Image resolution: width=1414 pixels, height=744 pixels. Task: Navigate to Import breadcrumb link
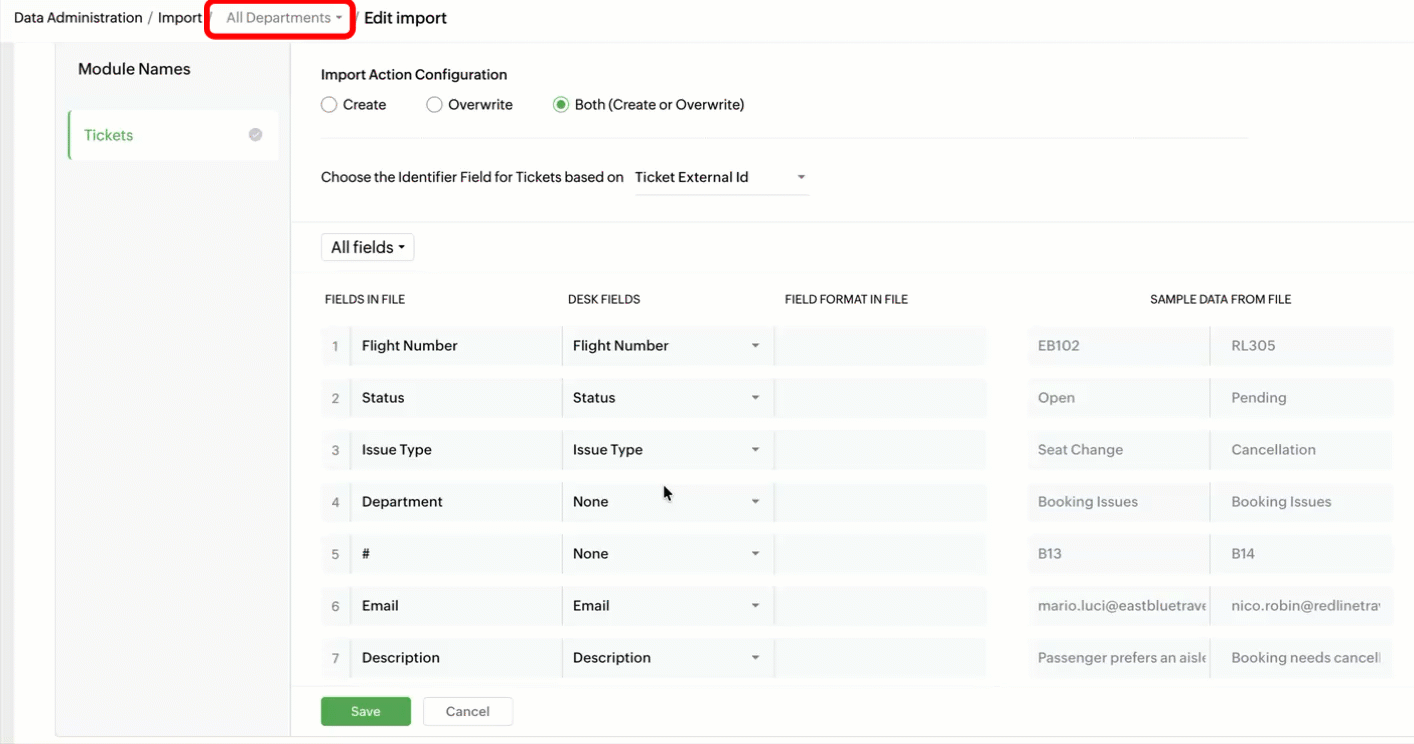coord(180,18)
